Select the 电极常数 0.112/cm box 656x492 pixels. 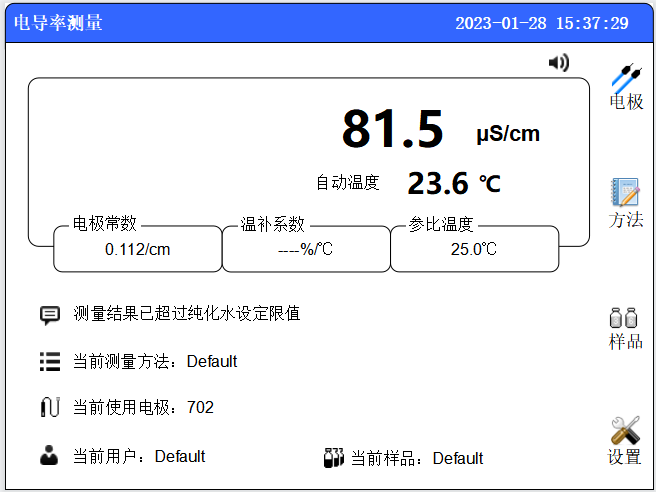138,249
